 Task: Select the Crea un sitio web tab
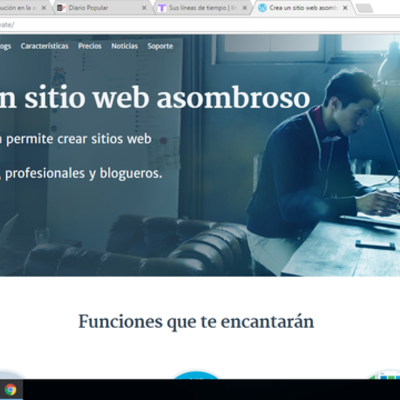[302, 8]
